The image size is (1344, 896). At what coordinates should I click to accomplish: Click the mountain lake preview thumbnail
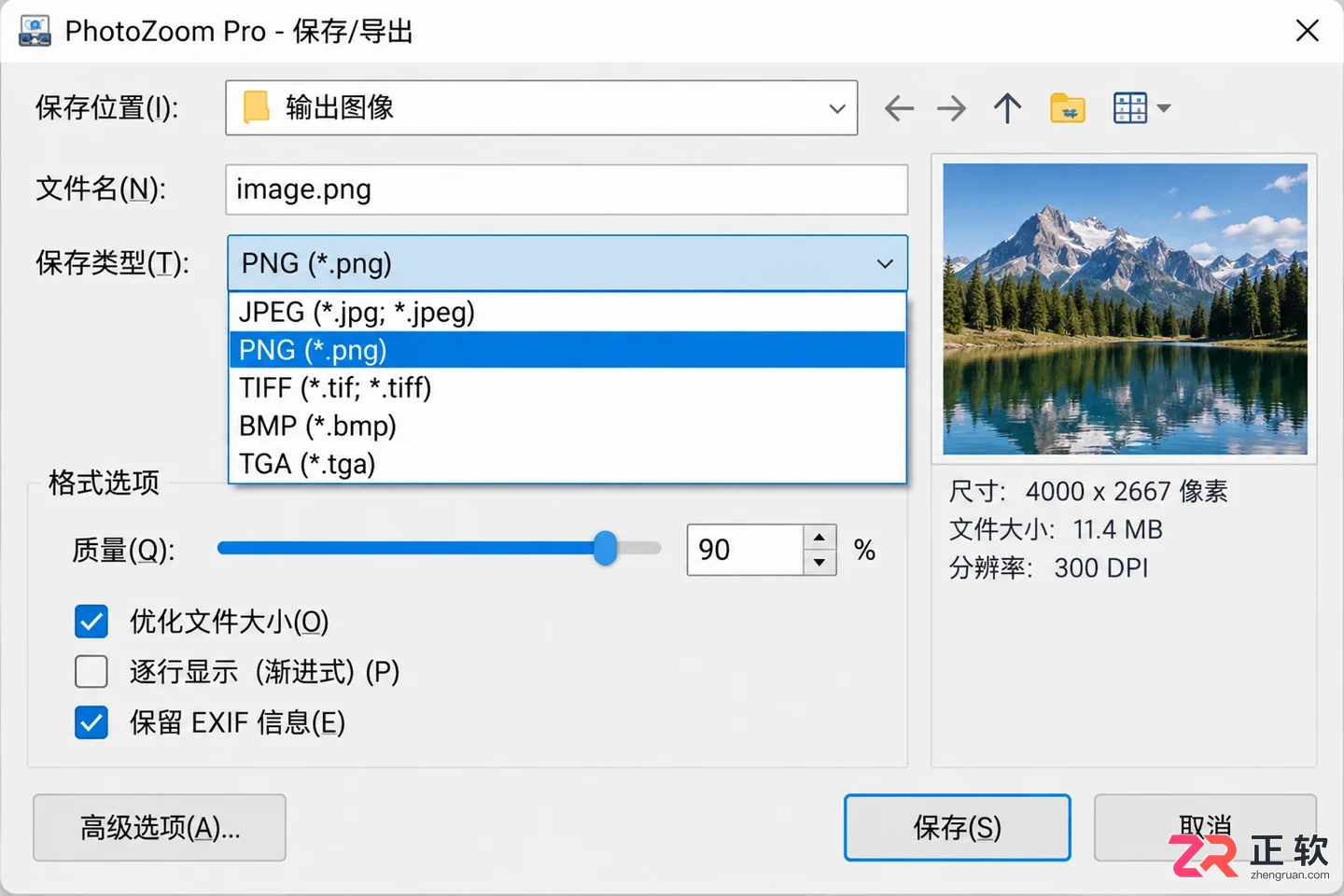point(1125,309)
